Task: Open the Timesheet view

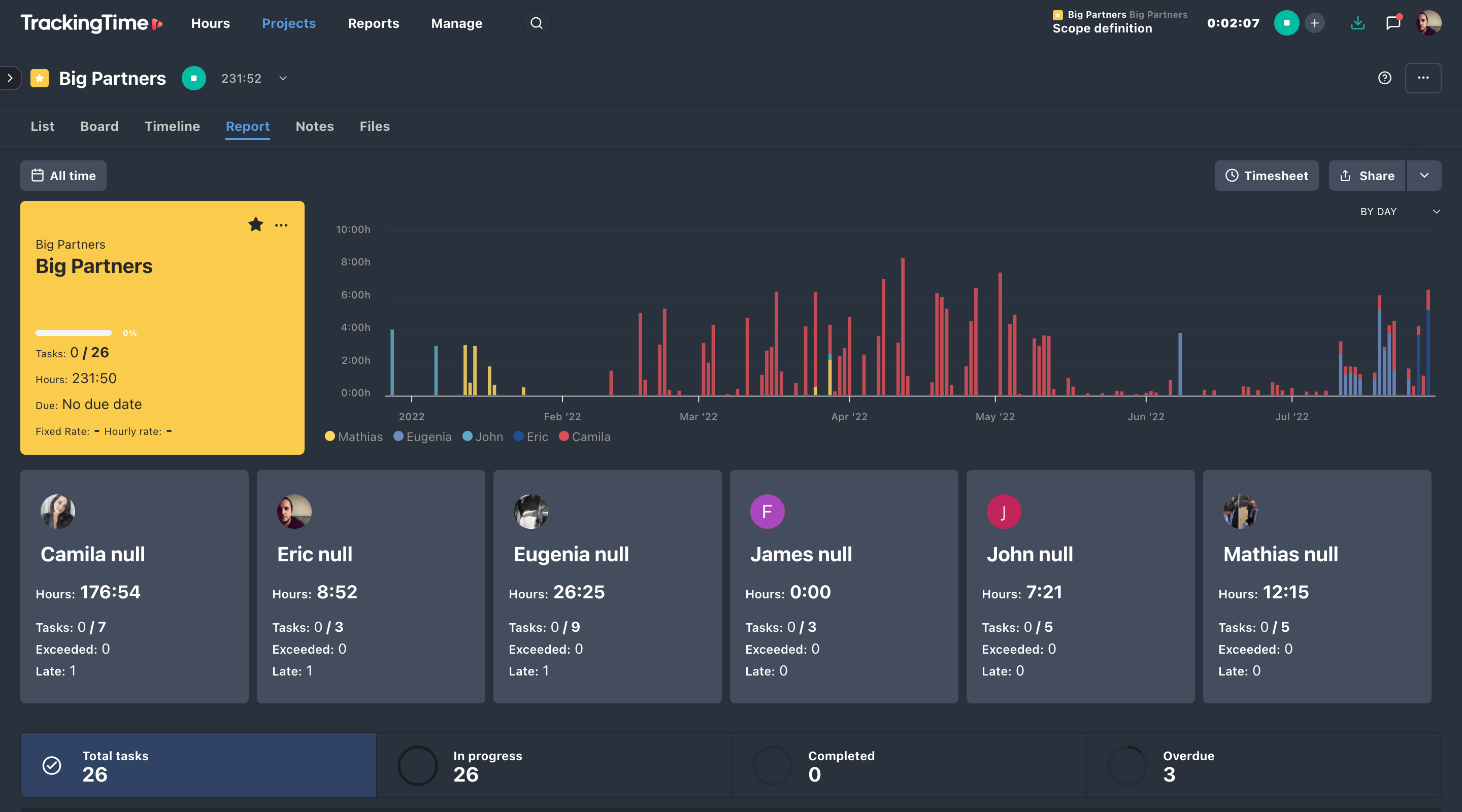Action: coord(1266,175)
